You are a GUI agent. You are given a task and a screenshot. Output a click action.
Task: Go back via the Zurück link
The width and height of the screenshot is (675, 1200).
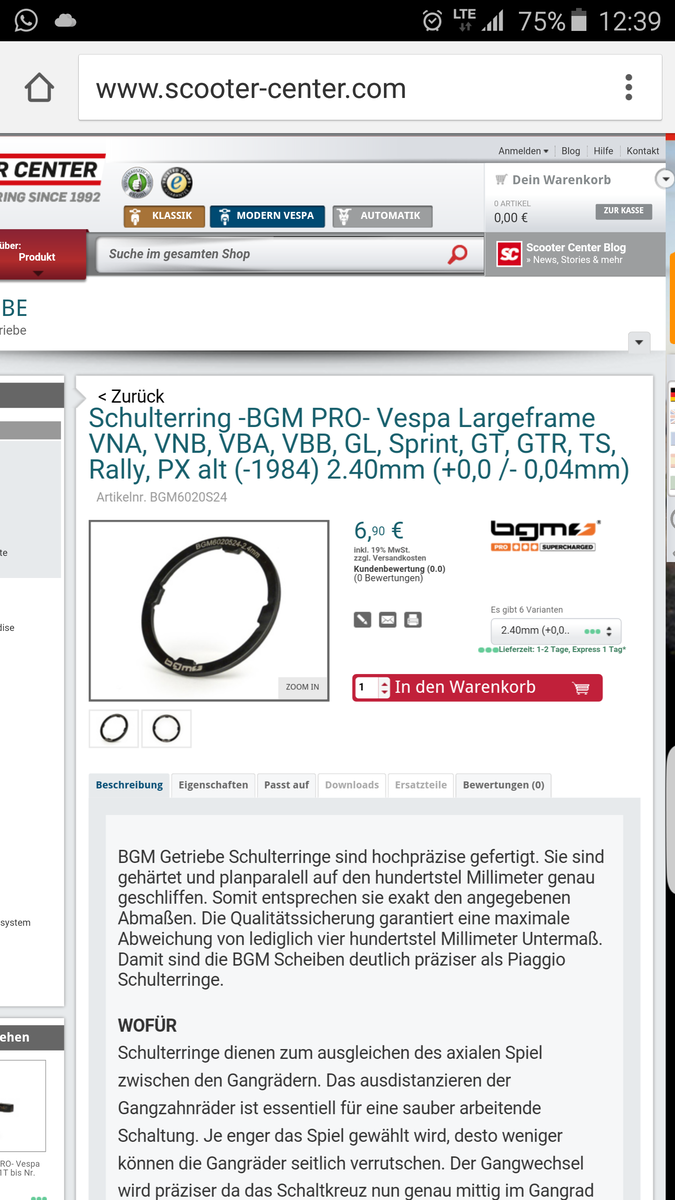(131, 396)
